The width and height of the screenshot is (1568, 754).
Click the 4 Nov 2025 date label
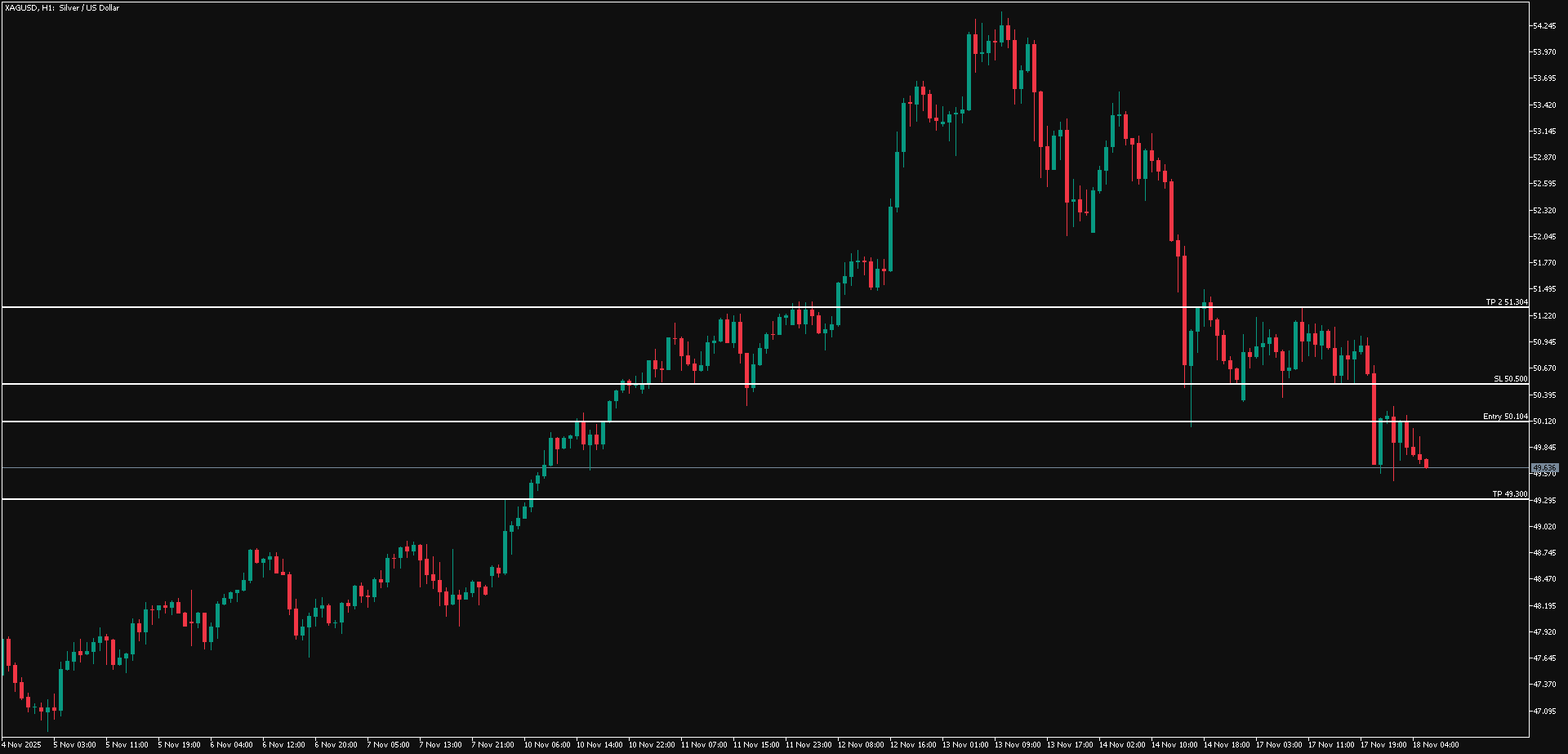[22, 745]
